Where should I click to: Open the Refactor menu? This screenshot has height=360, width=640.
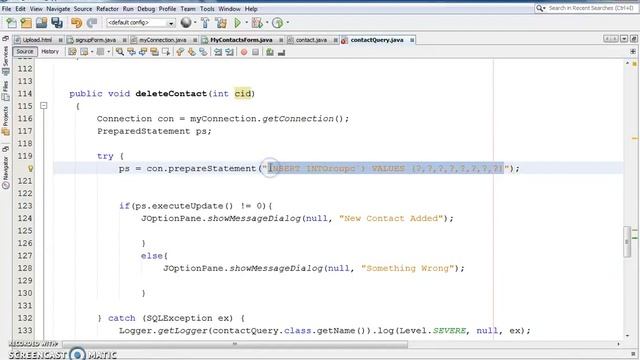(107, 9)
